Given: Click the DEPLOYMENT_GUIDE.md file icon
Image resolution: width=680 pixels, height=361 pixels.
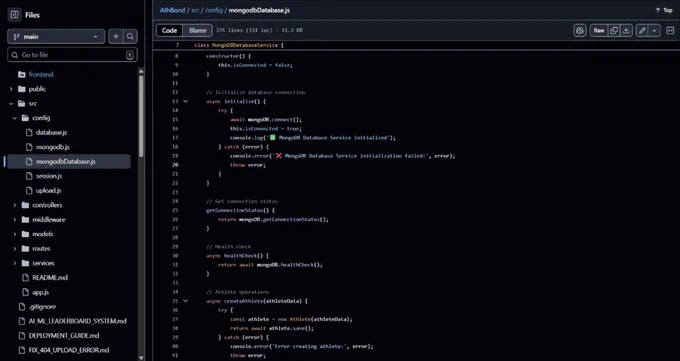Looking at the screenshot, I should tap(22, 336).
